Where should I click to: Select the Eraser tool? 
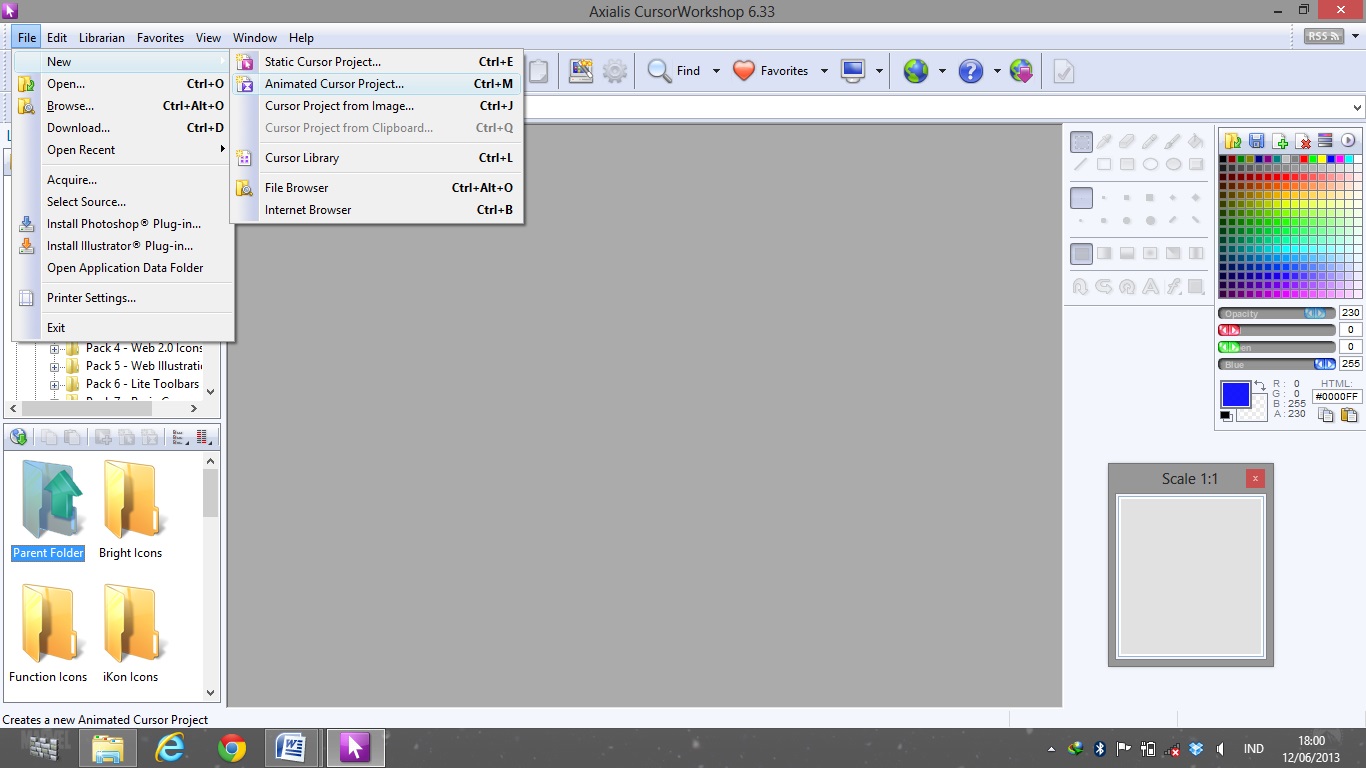tap(1127, 141)
